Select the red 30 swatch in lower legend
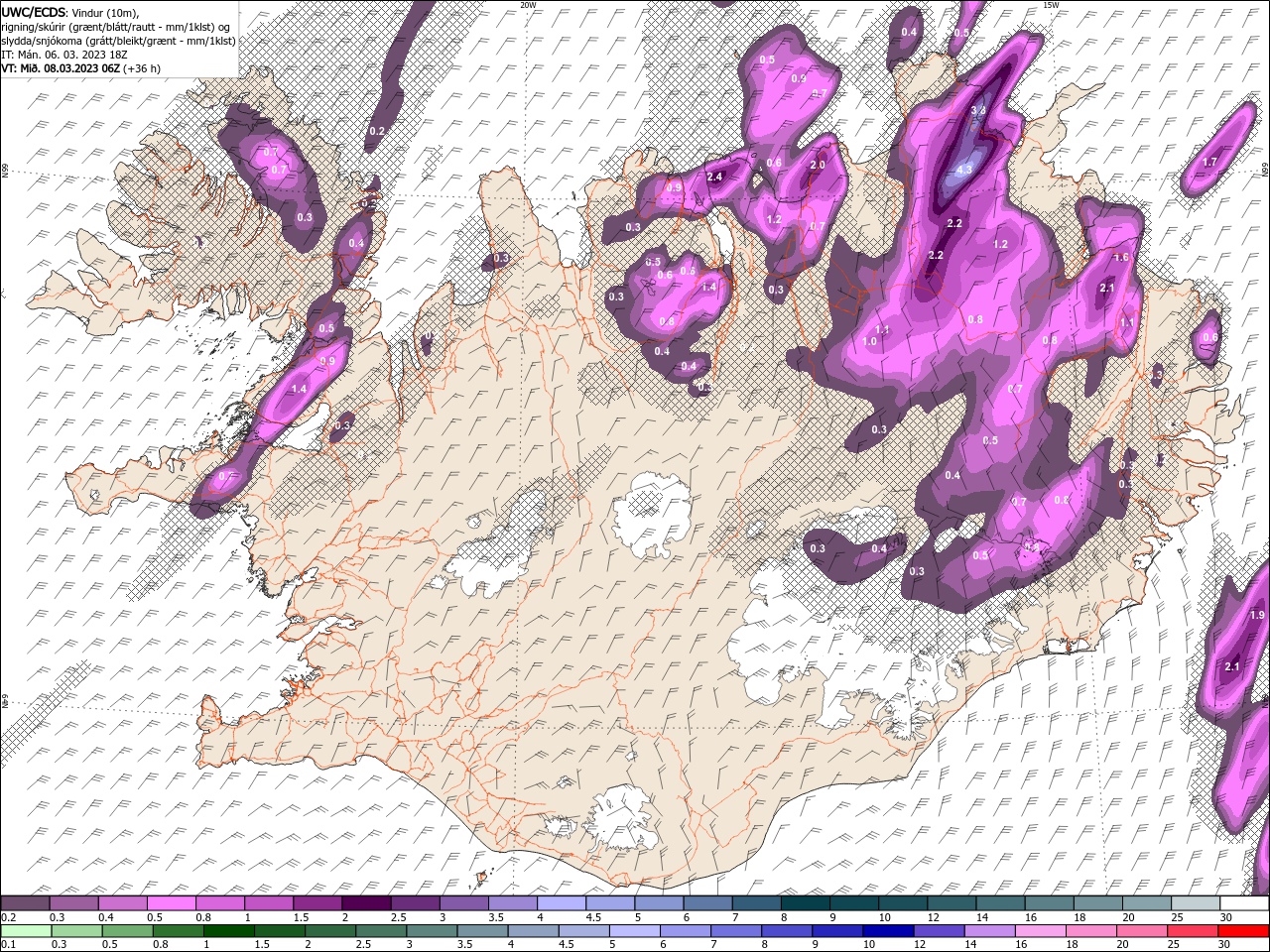The image size is (1270, 952). 1243,931
